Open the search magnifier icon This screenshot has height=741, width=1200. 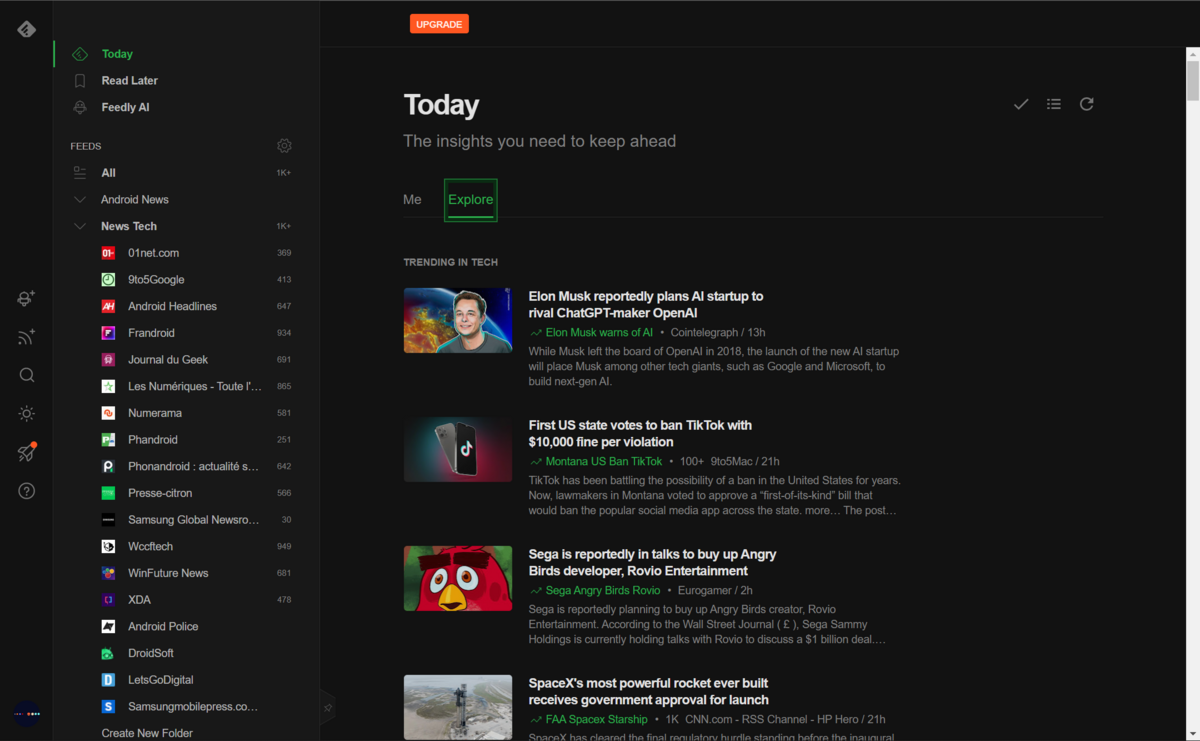(27, 375)
